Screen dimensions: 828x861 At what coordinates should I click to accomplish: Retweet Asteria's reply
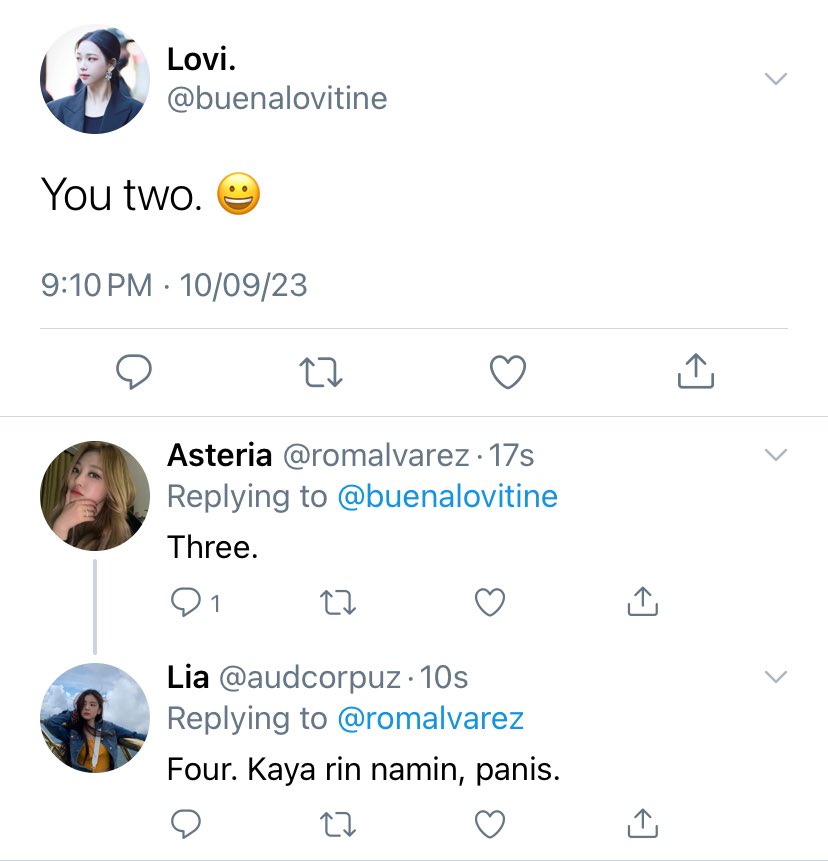(338, 602)
